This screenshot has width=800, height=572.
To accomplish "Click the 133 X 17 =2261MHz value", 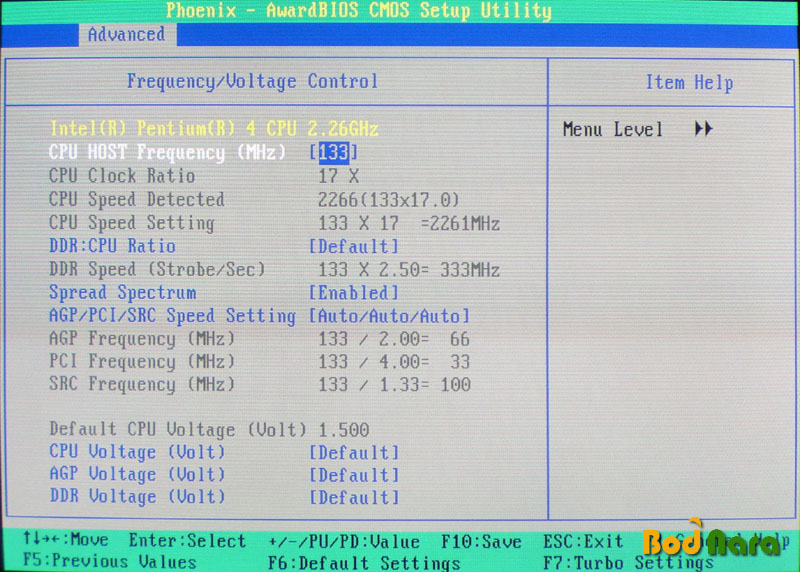I will click(409, 223).
